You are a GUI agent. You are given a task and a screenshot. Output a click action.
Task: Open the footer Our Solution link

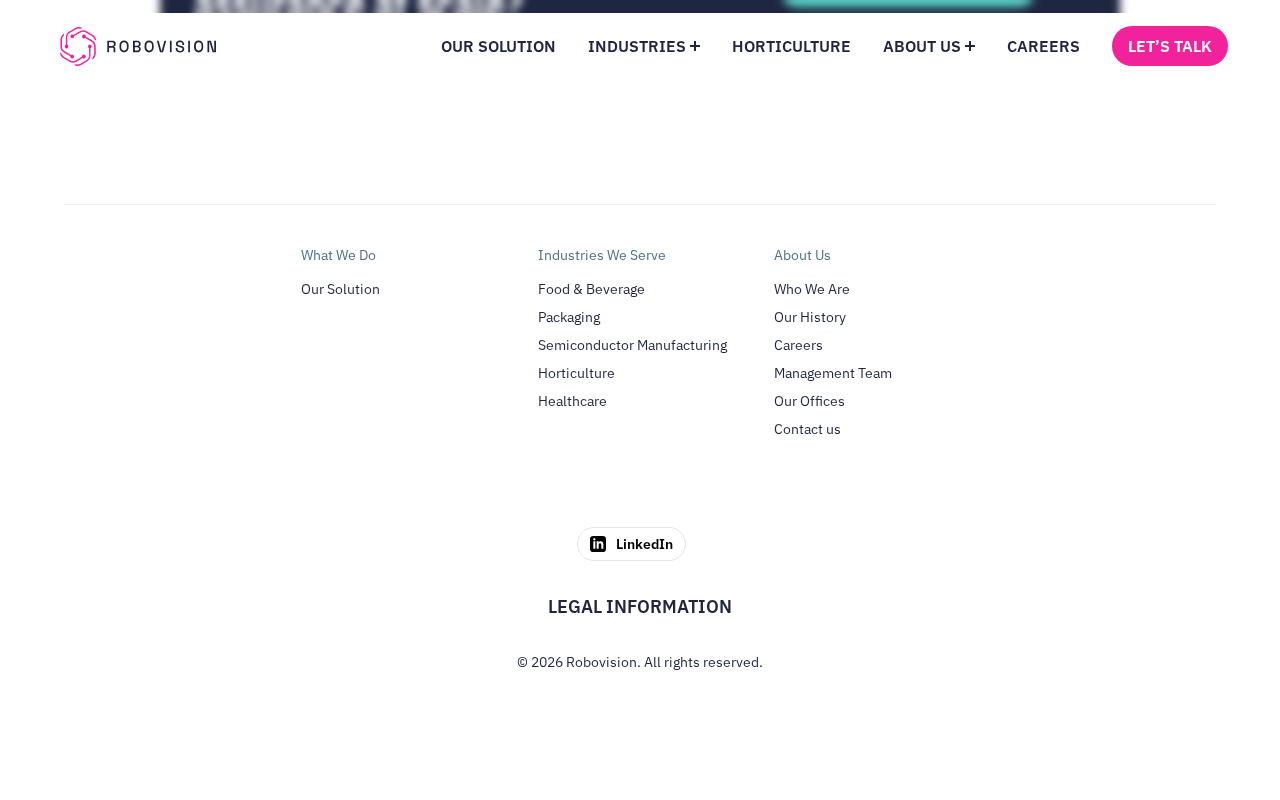(340, 289)
